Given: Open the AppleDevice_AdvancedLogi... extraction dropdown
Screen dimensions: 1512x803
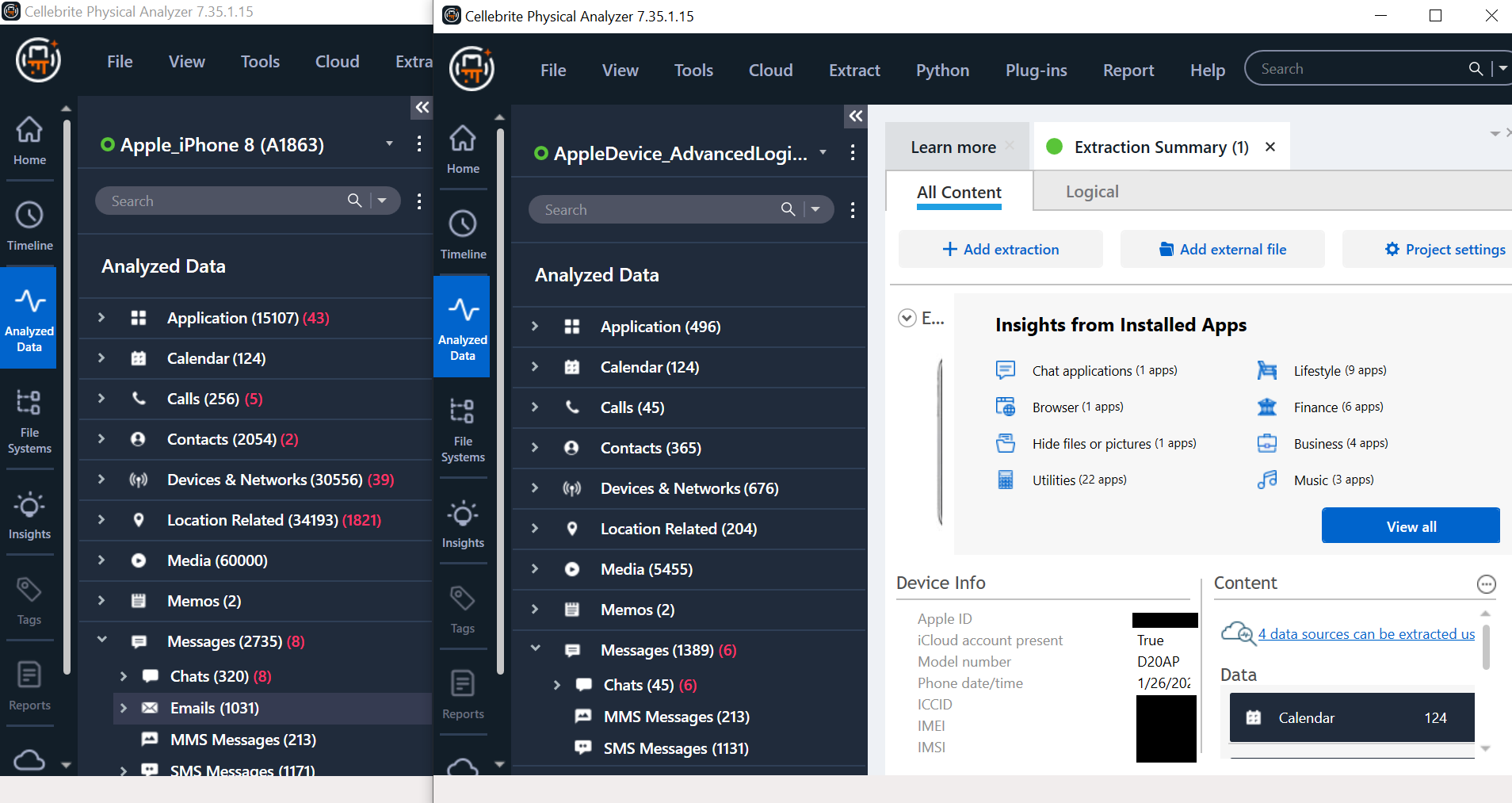Looking at the screenshot, I should click(823, 152).
